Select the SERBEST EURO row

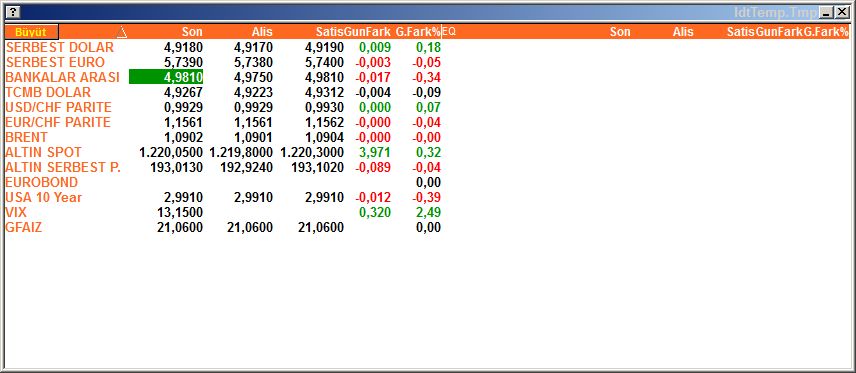223,62
